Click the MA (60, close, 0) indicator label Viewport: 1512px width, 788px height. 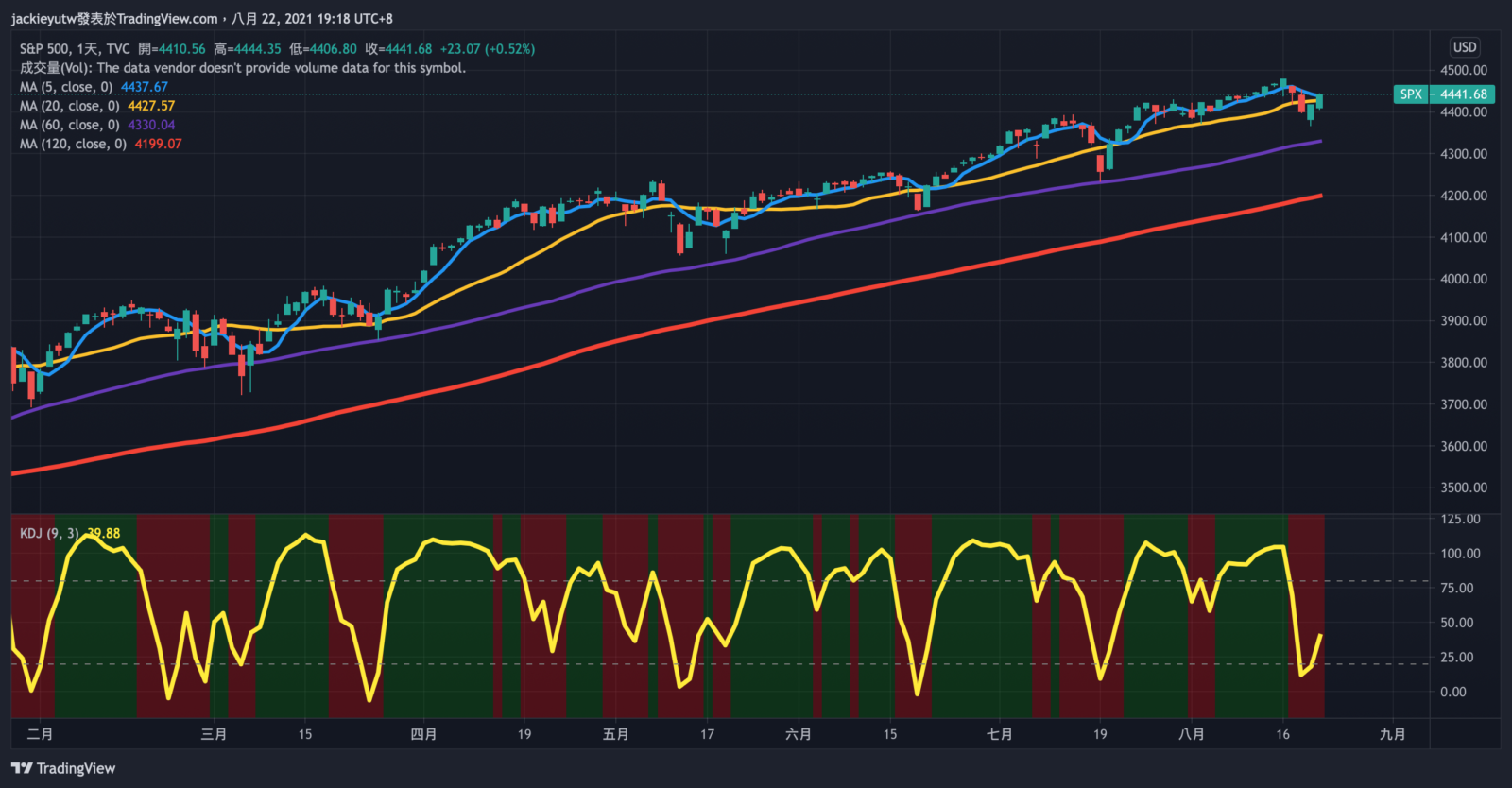point(69,125)
